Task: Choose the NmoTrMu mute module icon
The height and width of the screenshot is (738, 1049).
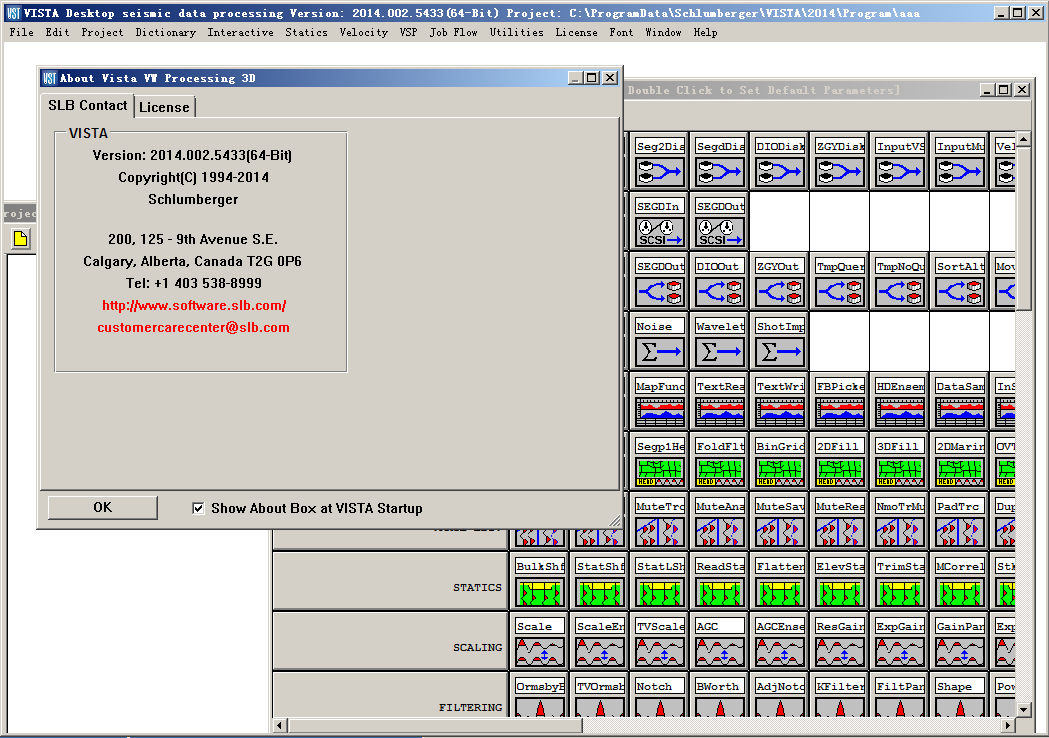Action: pyautogui.click(x=900, y=532)
